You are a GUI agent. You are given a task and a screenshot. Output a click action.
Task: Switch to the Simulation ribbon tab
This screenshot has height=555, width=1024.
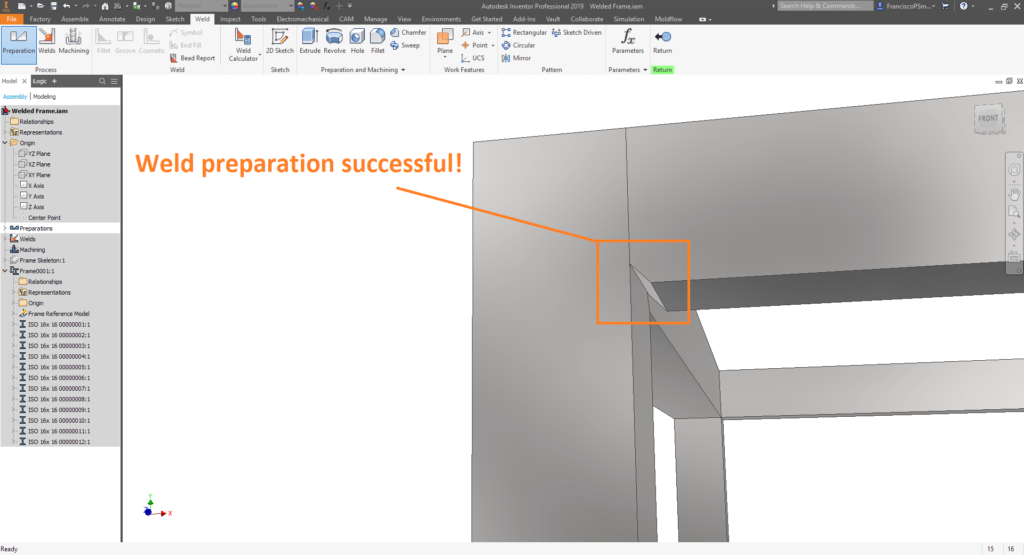point(628,19)
